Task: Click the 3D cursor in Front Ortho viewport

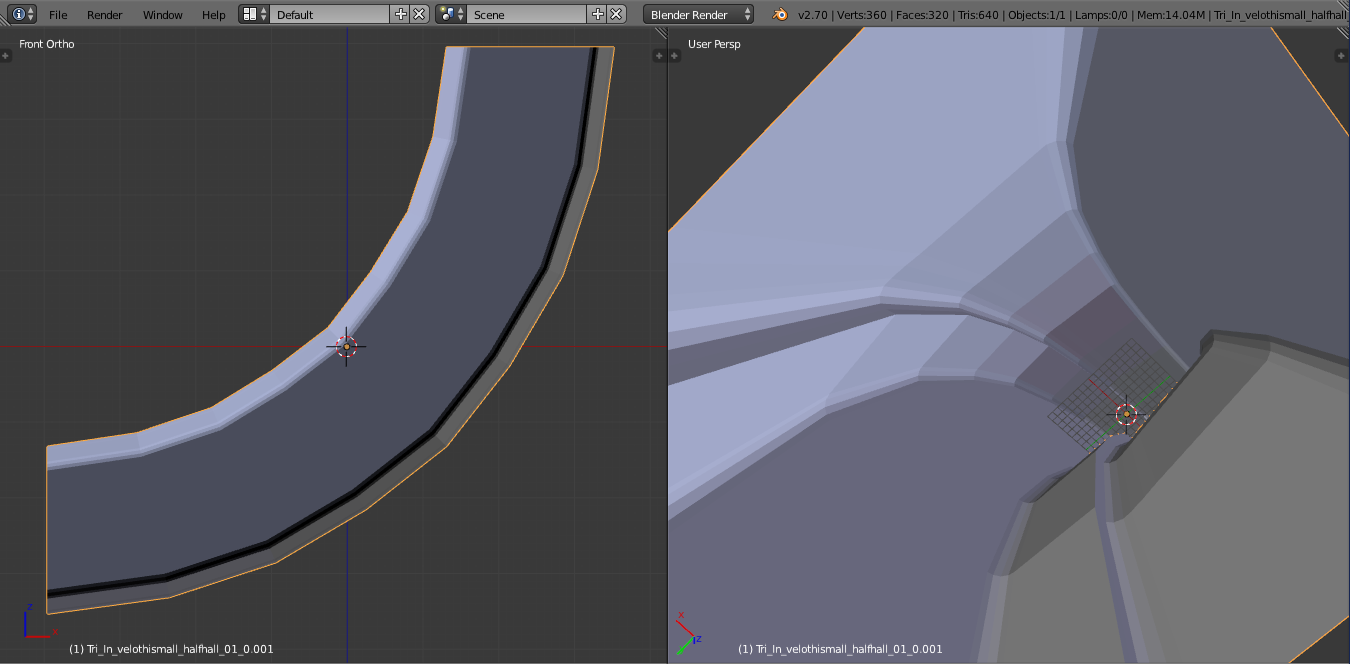Action: point(346,346)
